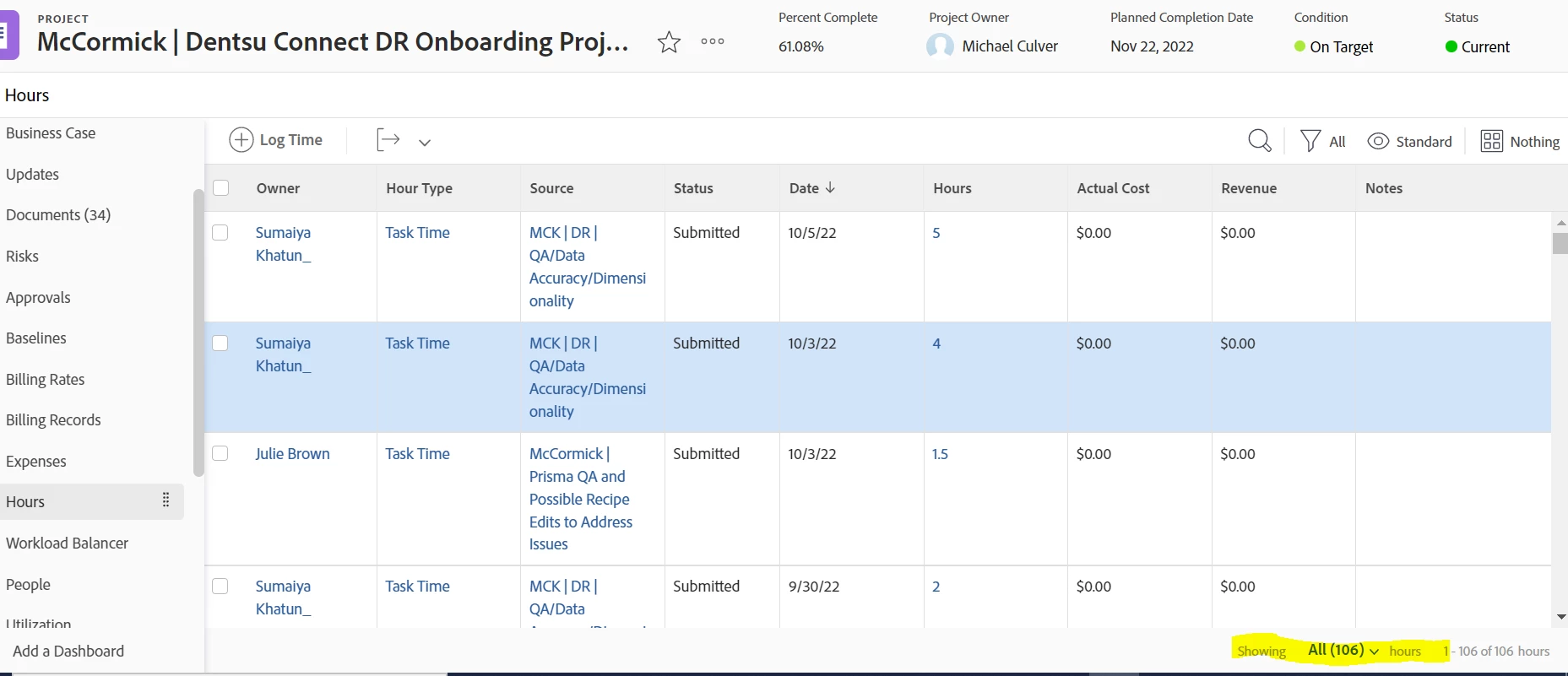Open the Baselines section
Screen dimensions: 1568x676
[35, 338]
